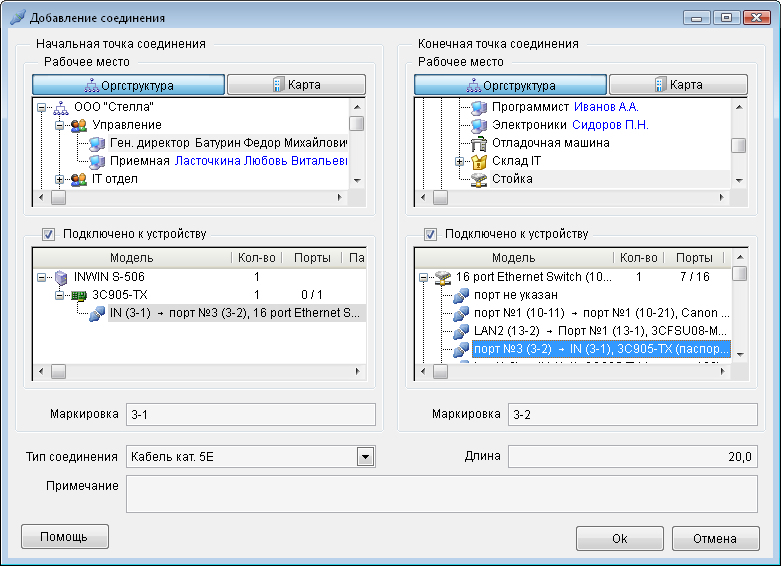This screenshot has height=566, width=781.
Task: Click the Стойка rack icon
Action: click(479, 179)
